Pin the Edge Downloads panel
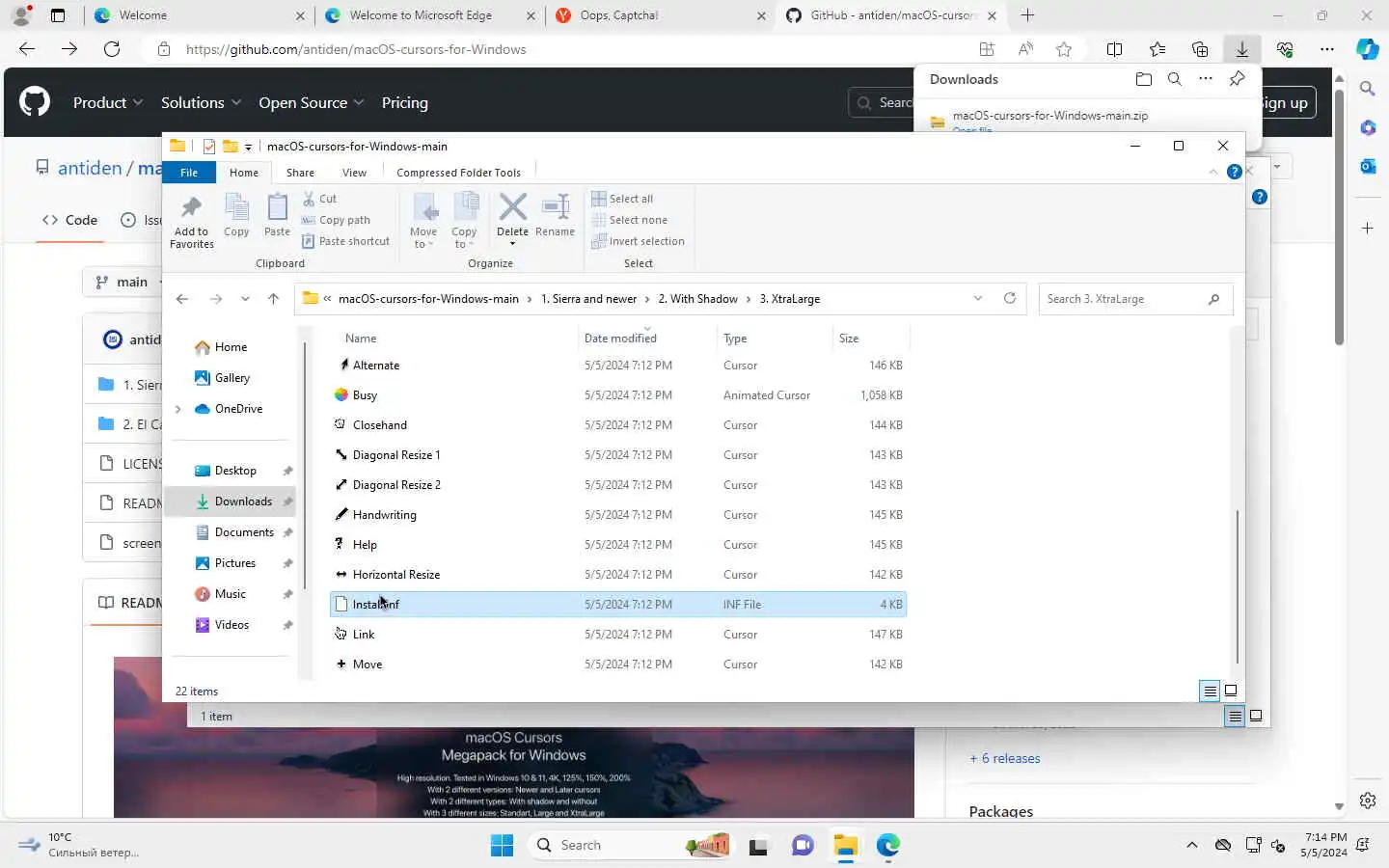This screenshot has width=1389, height=868. pyautogui.click(x=1238, y=79)
